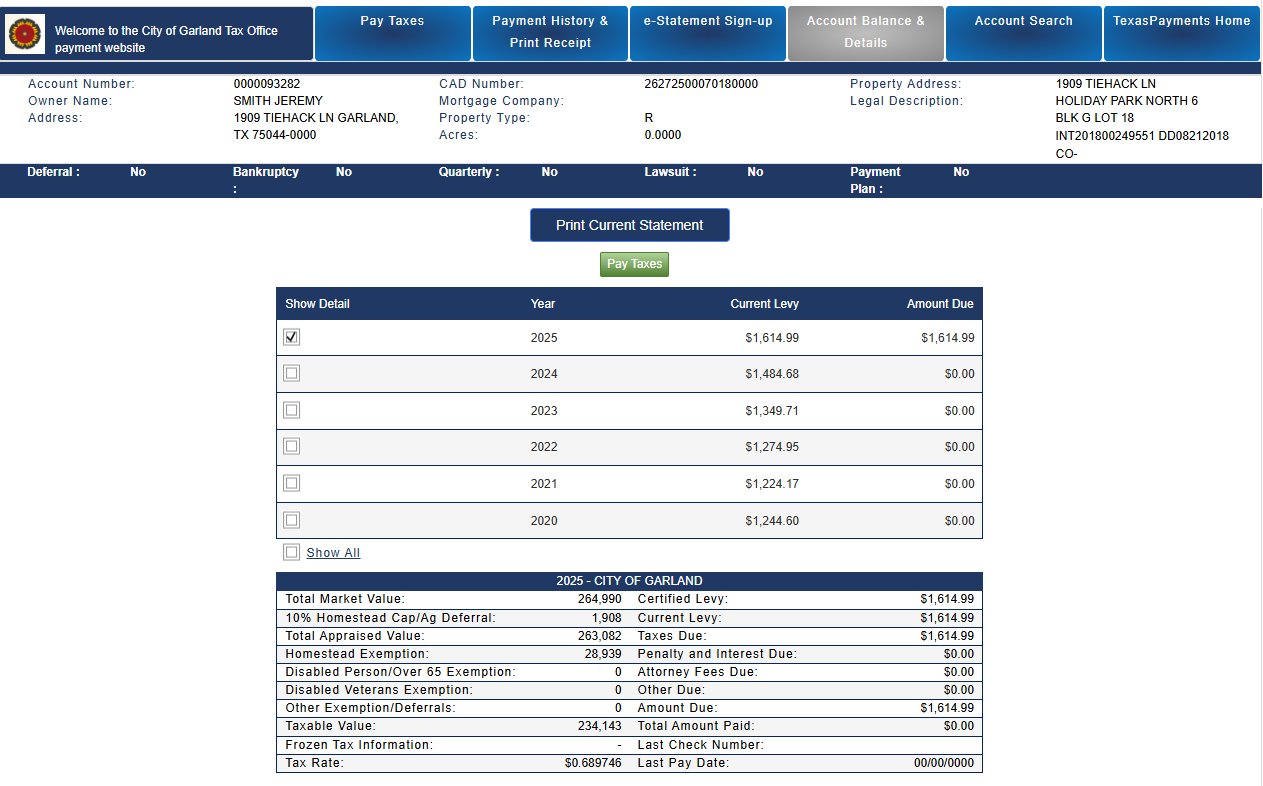Select the 2020 detail checkbox
This screenshot has height=786, width=1263.
(x=291, y=520)
